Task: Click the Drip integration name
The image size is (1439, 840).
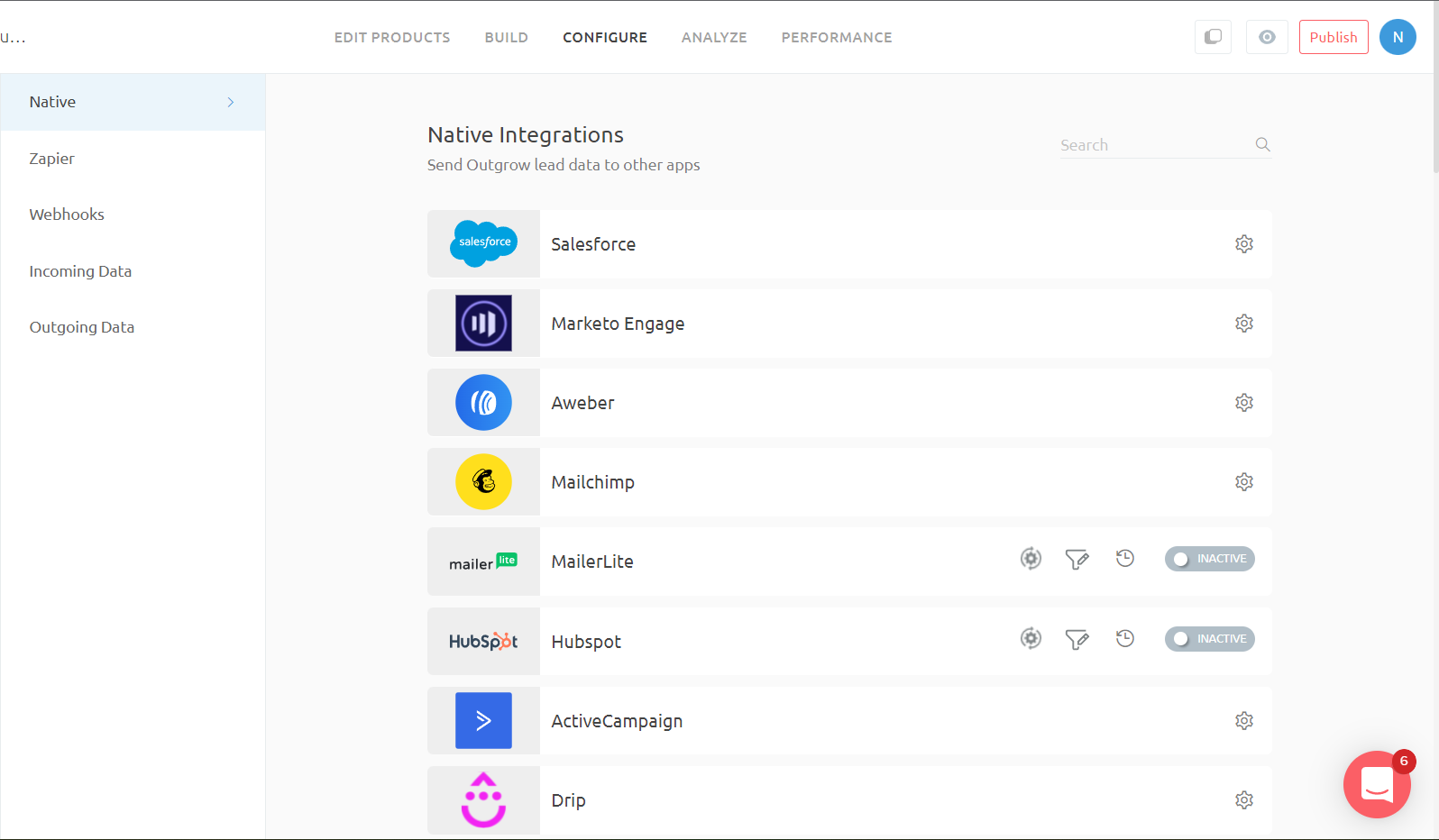Action: point(568,801)
